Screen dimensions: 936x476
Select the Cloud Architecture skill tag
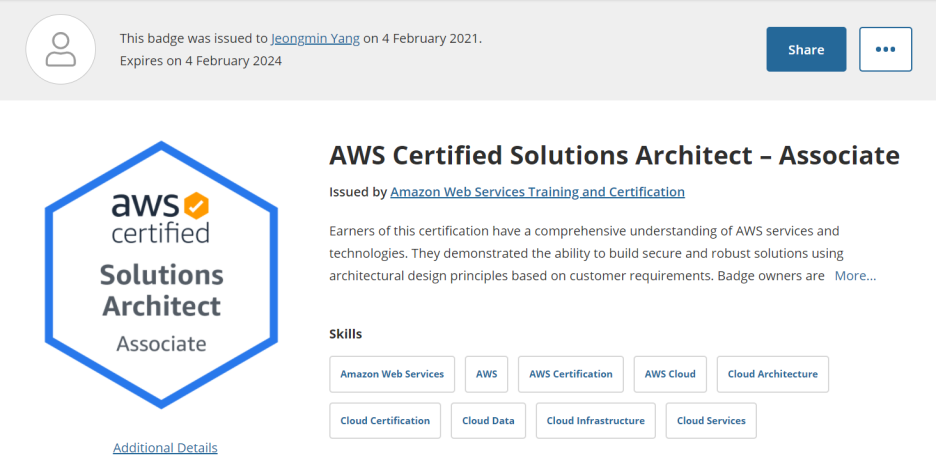coord(772,374)
